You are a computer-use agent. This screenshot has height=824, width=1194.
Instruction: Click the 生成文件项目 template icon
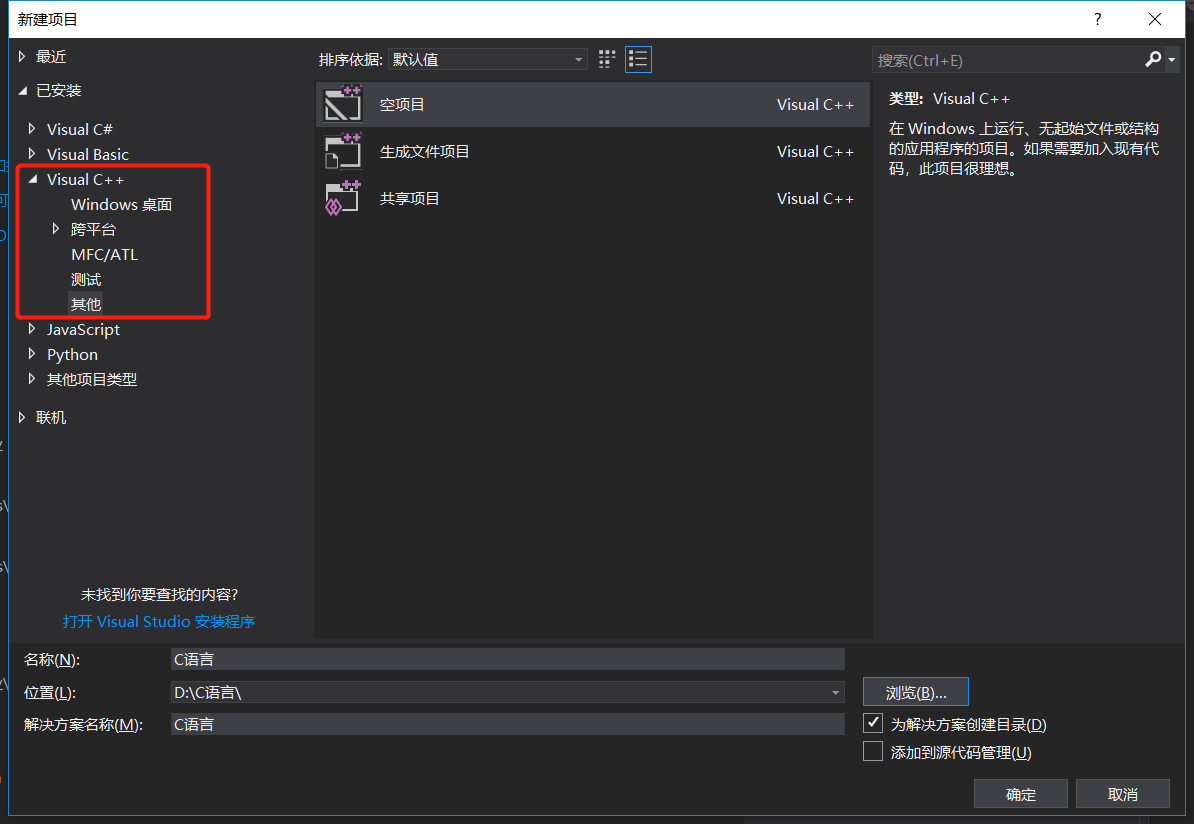(x=343, y=152)
